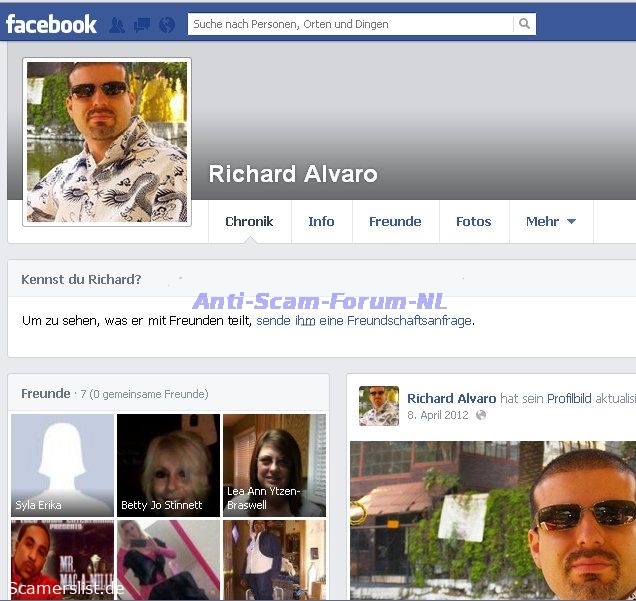The width and height of the screenshot is (636, 601).
Task: Open the Profilbild link in the post
Action: click(570, 398)
